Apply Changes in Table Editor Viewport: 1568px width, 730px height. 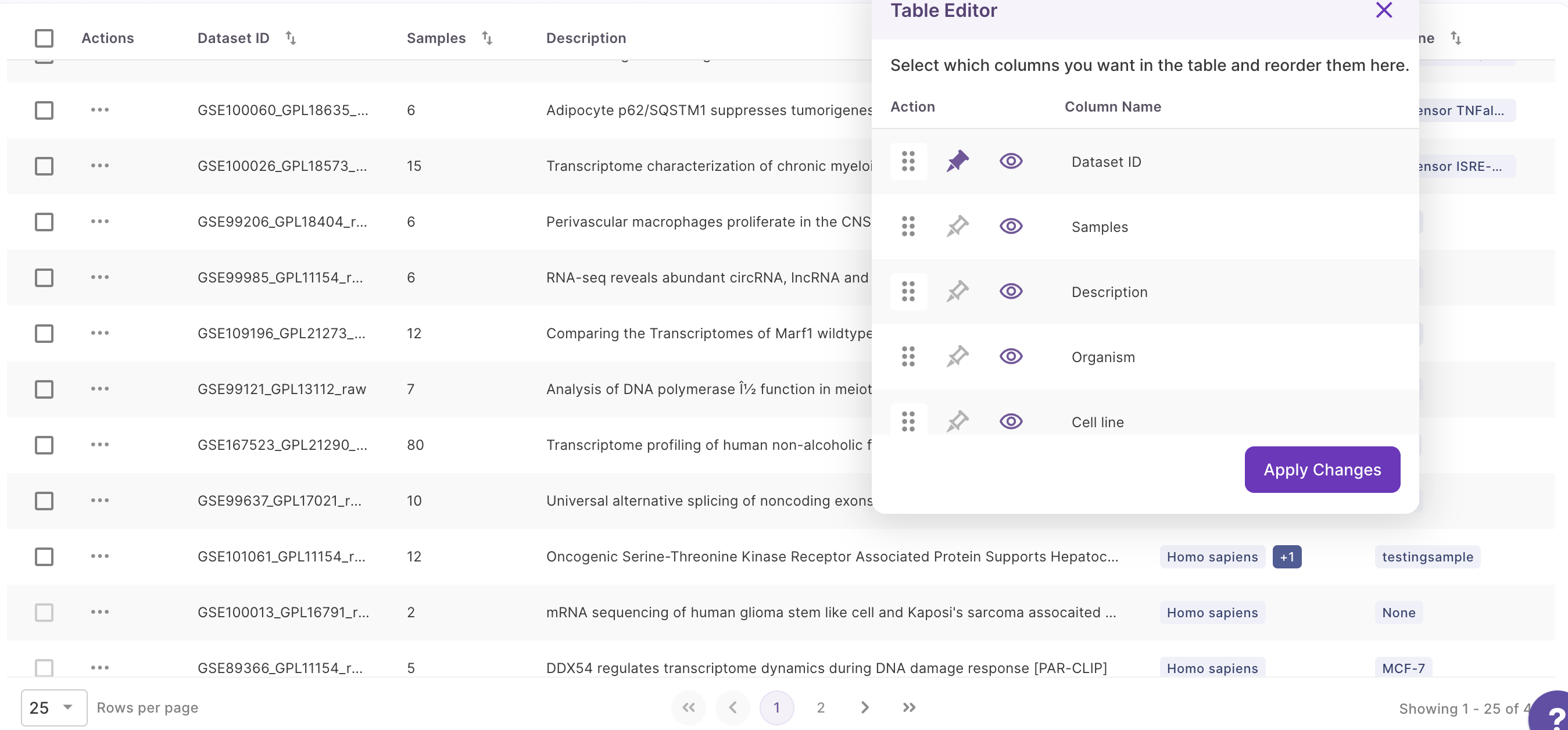coord(1322,470)
